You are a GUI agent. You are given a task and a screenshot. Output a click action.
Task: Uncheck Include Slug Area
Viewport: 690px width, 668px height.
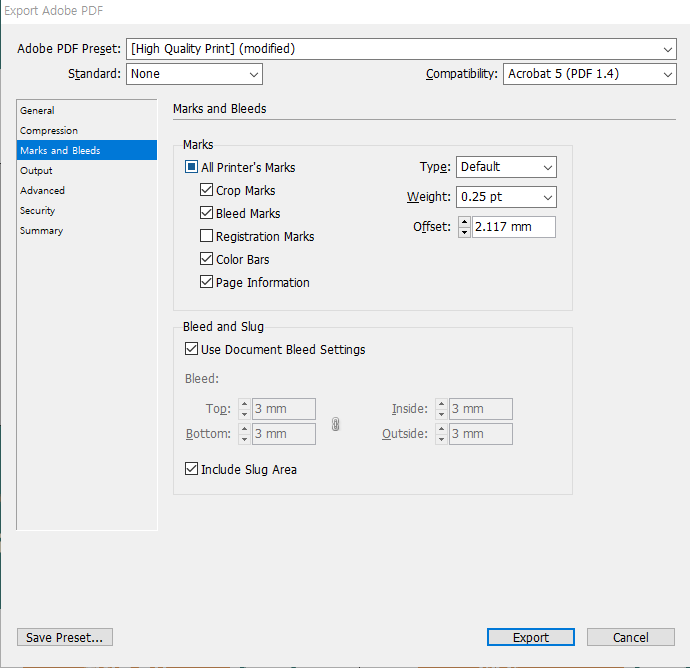tap(191, 469)
